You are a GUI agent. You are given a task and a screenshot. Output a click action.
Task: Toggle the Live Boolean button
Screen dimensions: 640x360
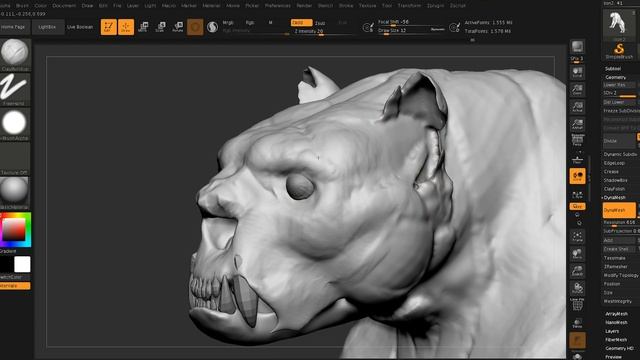tap(80, 27)
